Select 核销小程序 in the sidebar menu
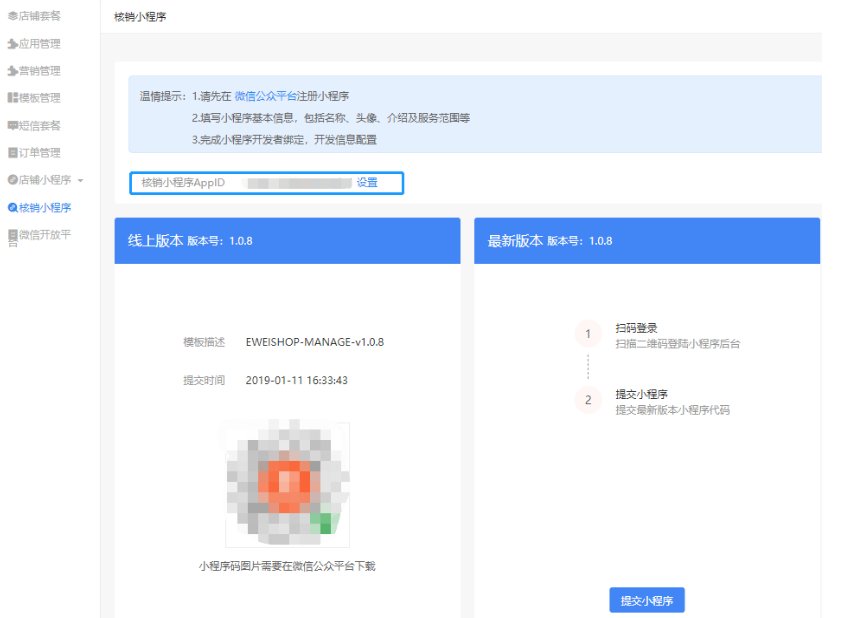 (x=45, y=208)
